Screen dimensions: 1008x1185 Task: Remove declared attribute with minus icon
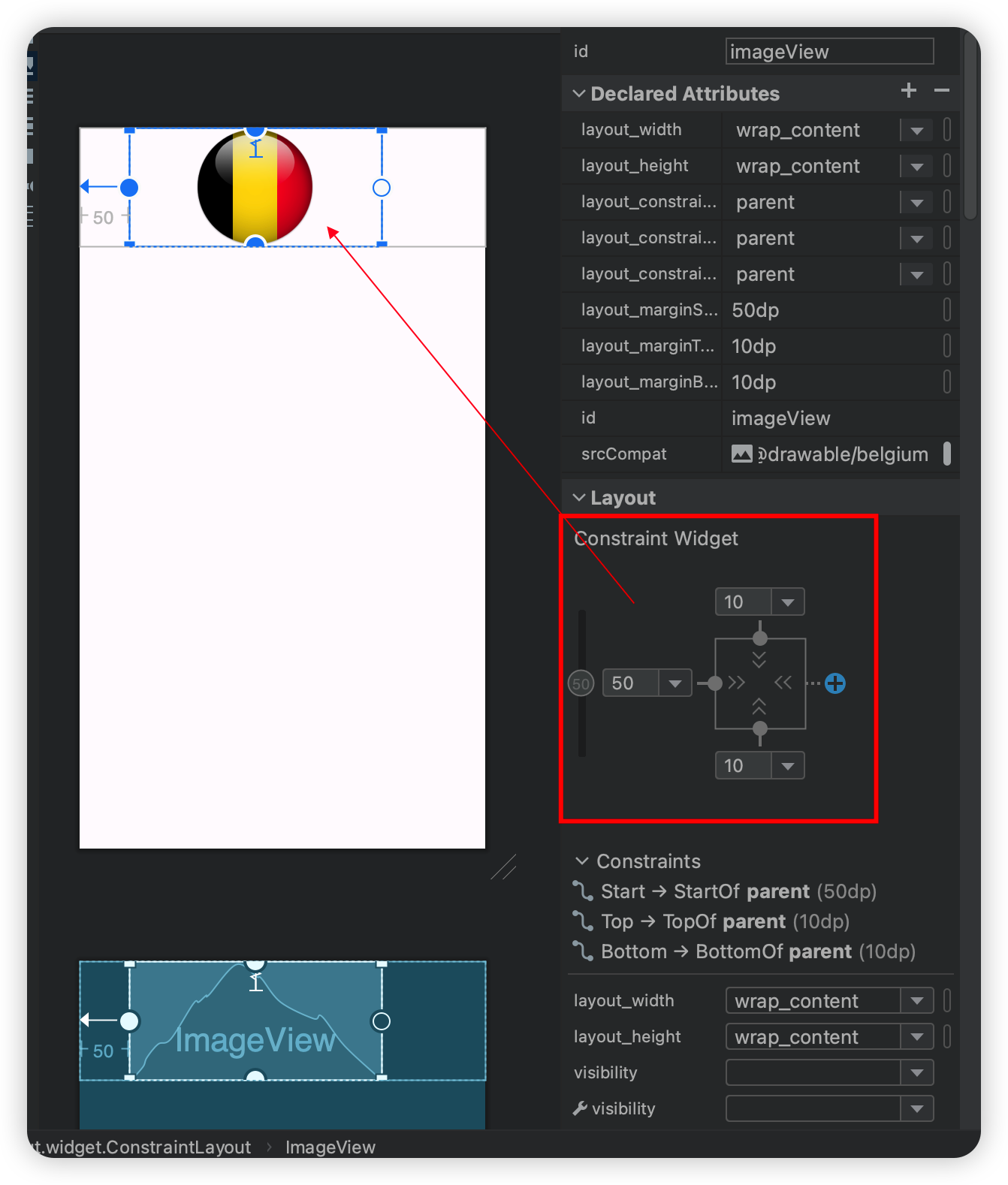click(x=942, y=91)
